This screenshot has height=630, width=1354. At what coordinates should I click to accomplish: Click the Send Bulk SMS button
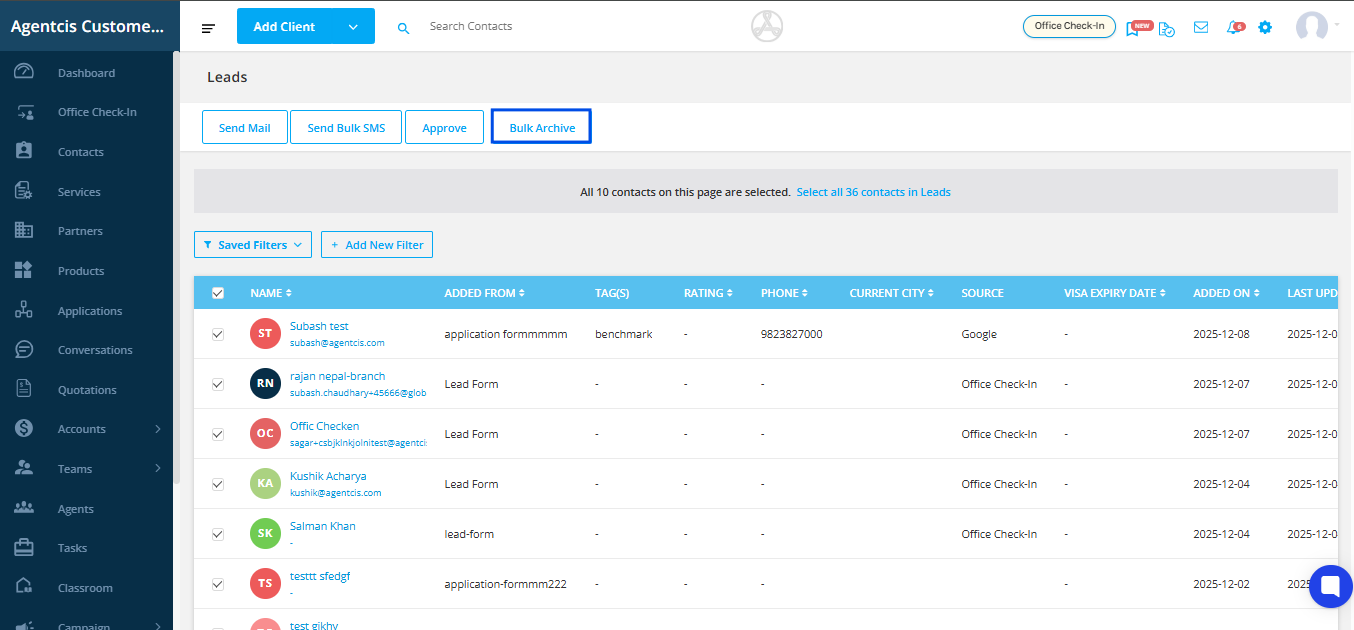click(346, 128)
